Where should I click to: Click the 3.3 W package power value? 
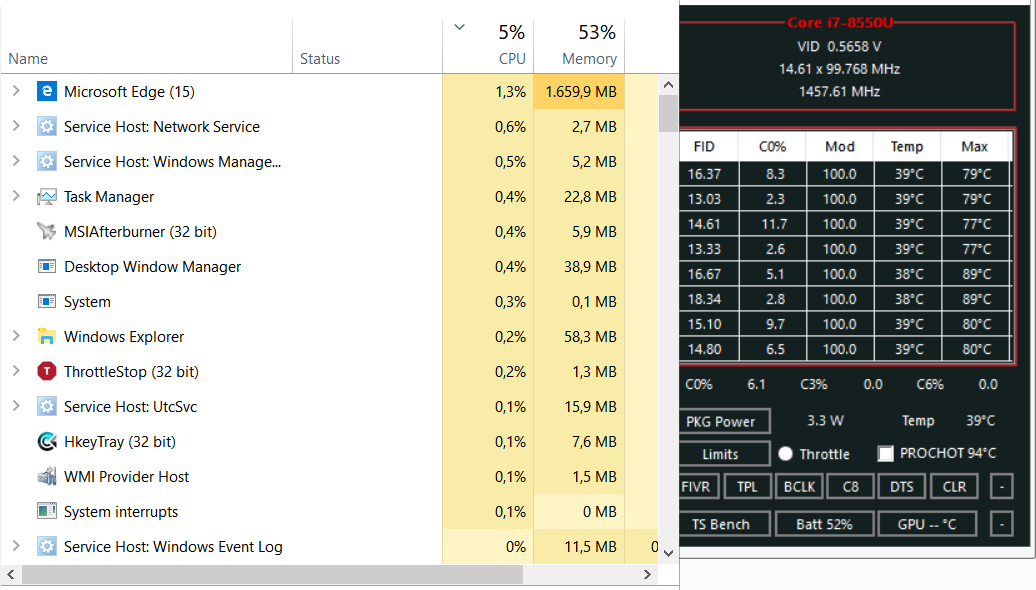(825, 421)
